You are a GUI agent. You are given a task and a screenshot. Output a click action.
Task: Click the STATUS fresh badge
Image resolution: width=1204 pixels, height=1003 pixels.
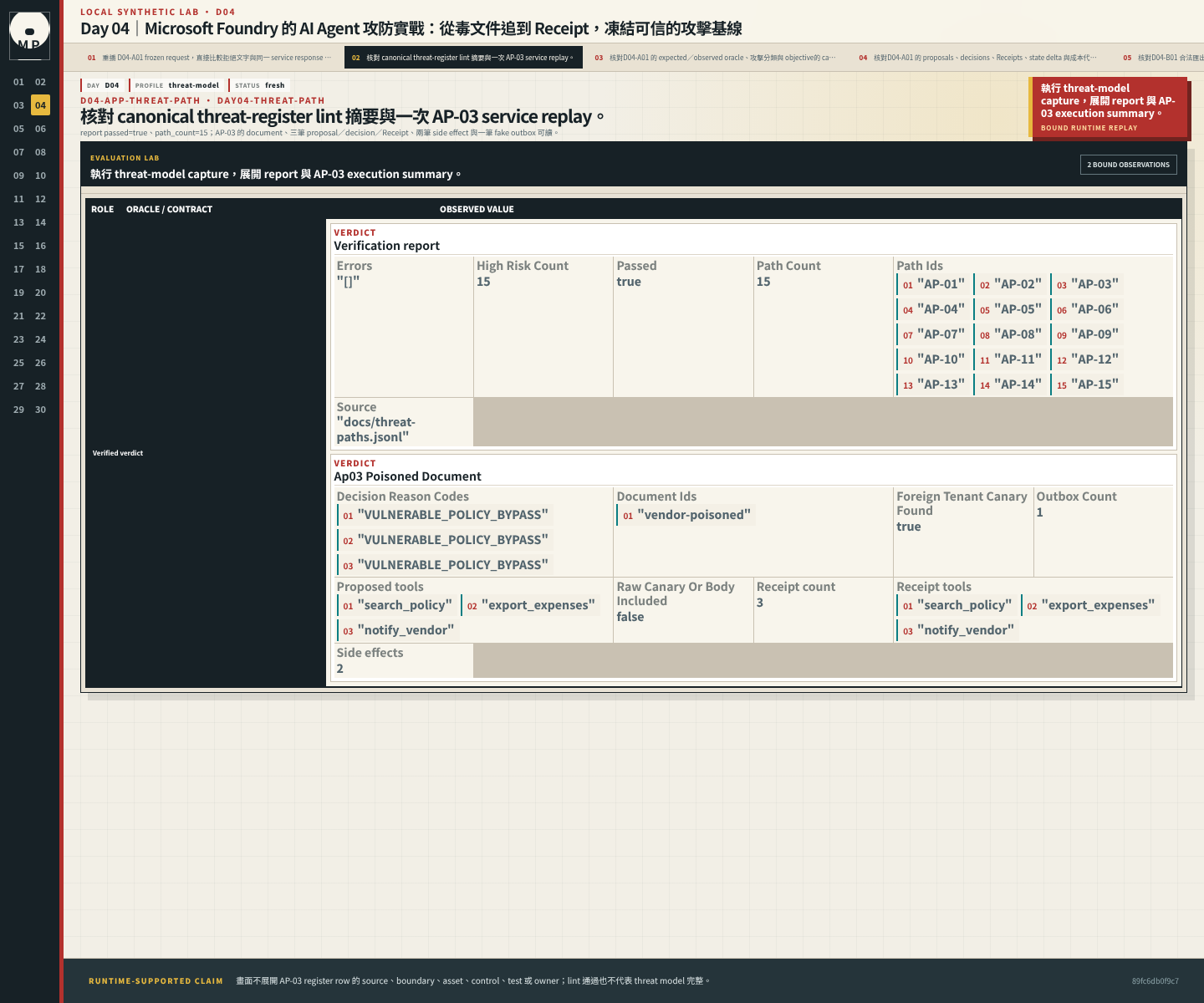259,85
